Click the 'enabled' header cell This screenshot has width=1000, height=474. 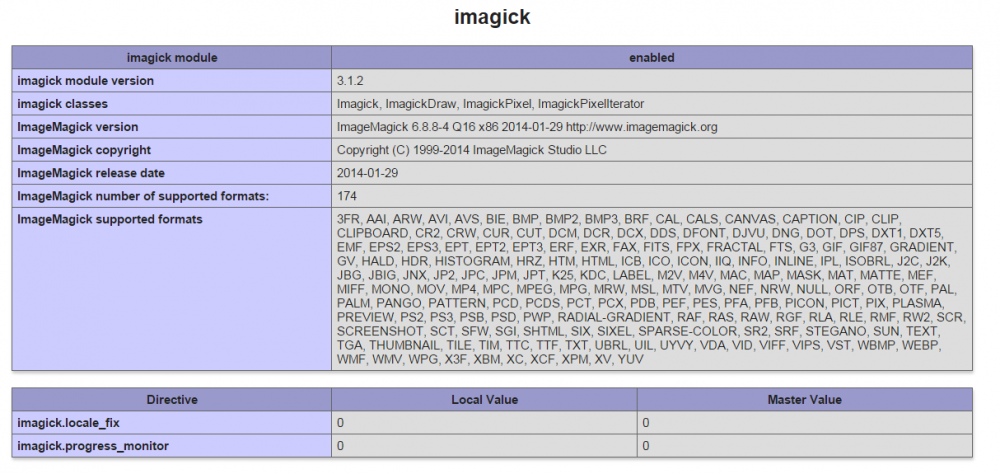[x=651, y=58]
